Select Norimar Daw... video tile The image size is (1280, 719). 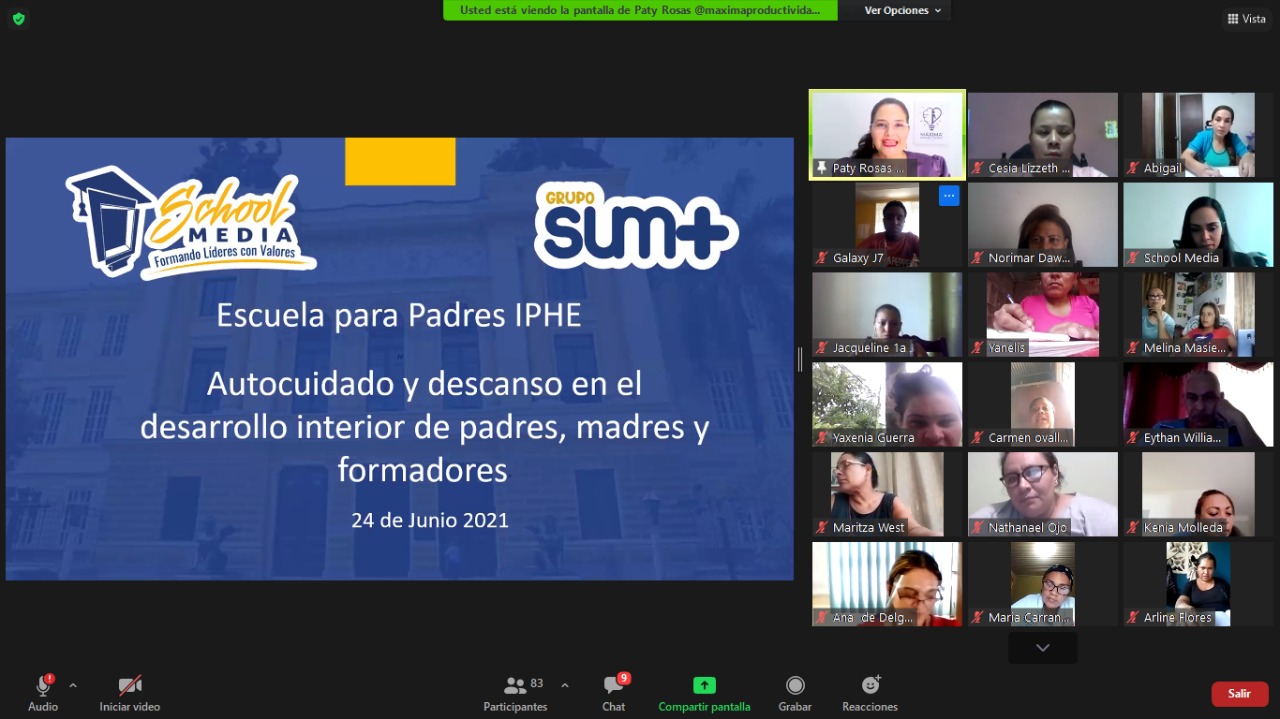point(1043,225)
